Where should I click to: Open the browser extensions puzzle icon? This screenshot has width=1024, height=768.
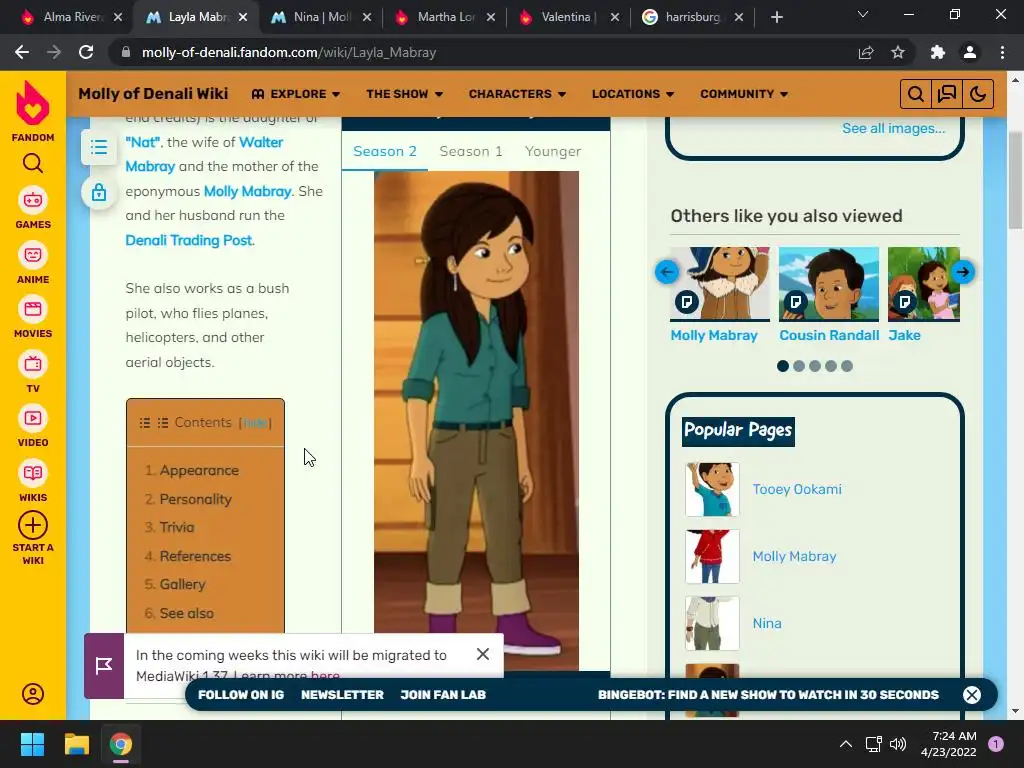click(x=938, y=52)
